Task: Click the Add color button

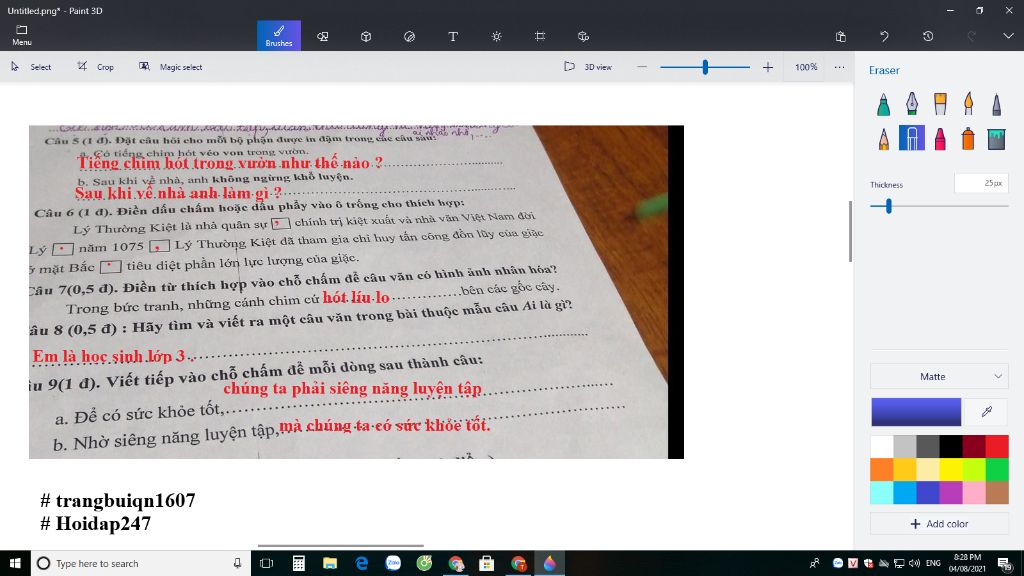Action: pyautogui.click(x=939, y=524)
